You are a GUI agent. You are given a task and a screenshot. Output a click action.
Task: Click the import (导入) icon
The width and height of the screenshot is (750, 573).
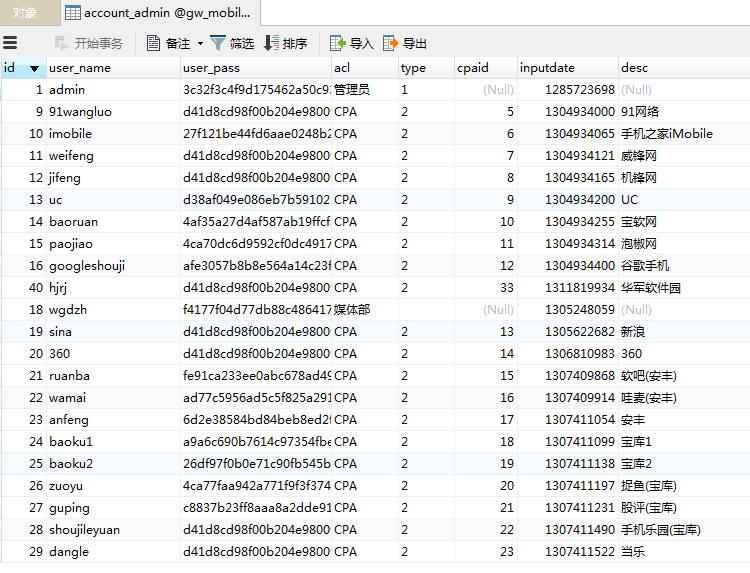(x=338, y=43)
